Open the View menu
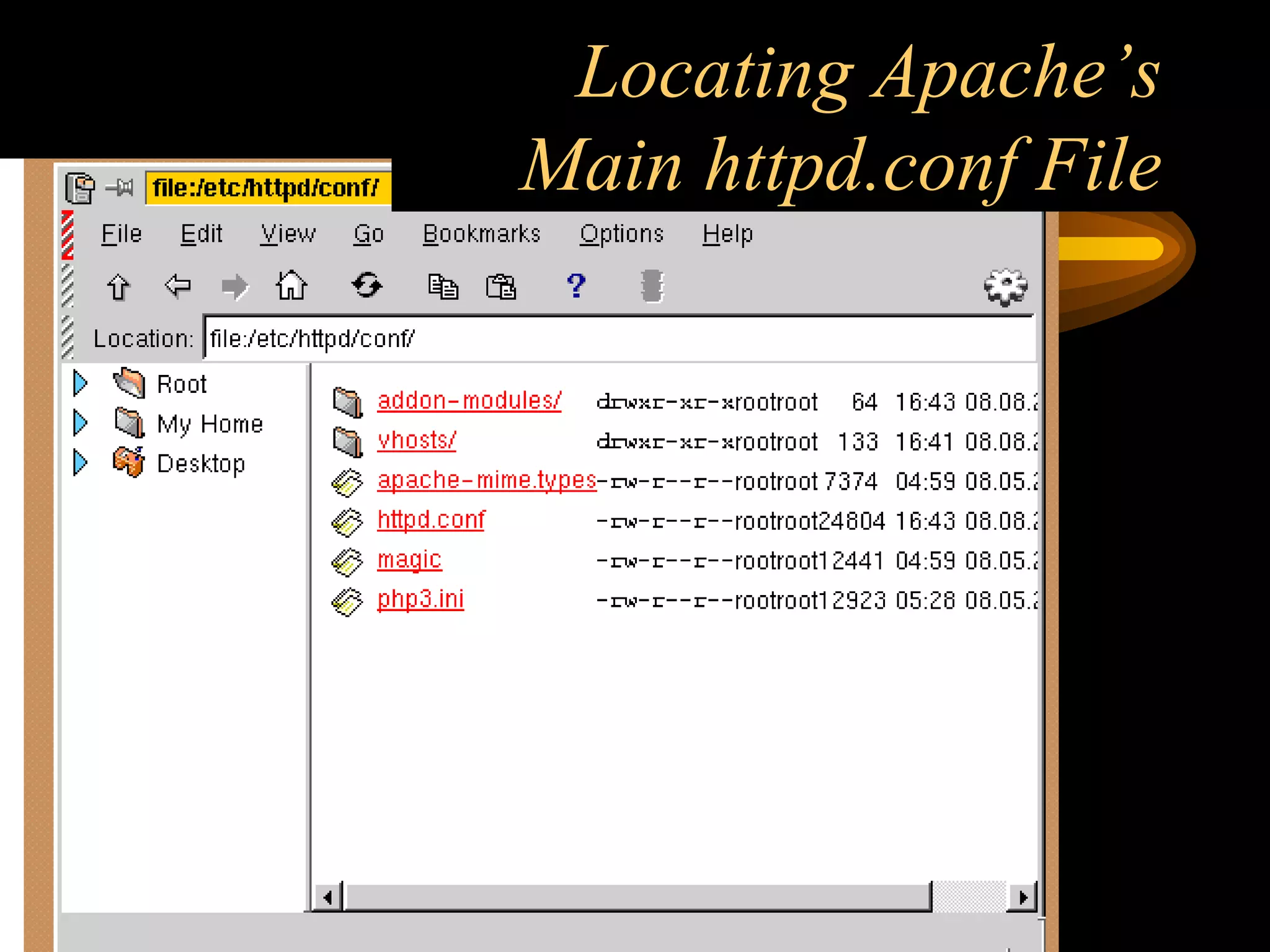Image resolution: width=1270 pixels, height=952 pixels. coord(288,234)
